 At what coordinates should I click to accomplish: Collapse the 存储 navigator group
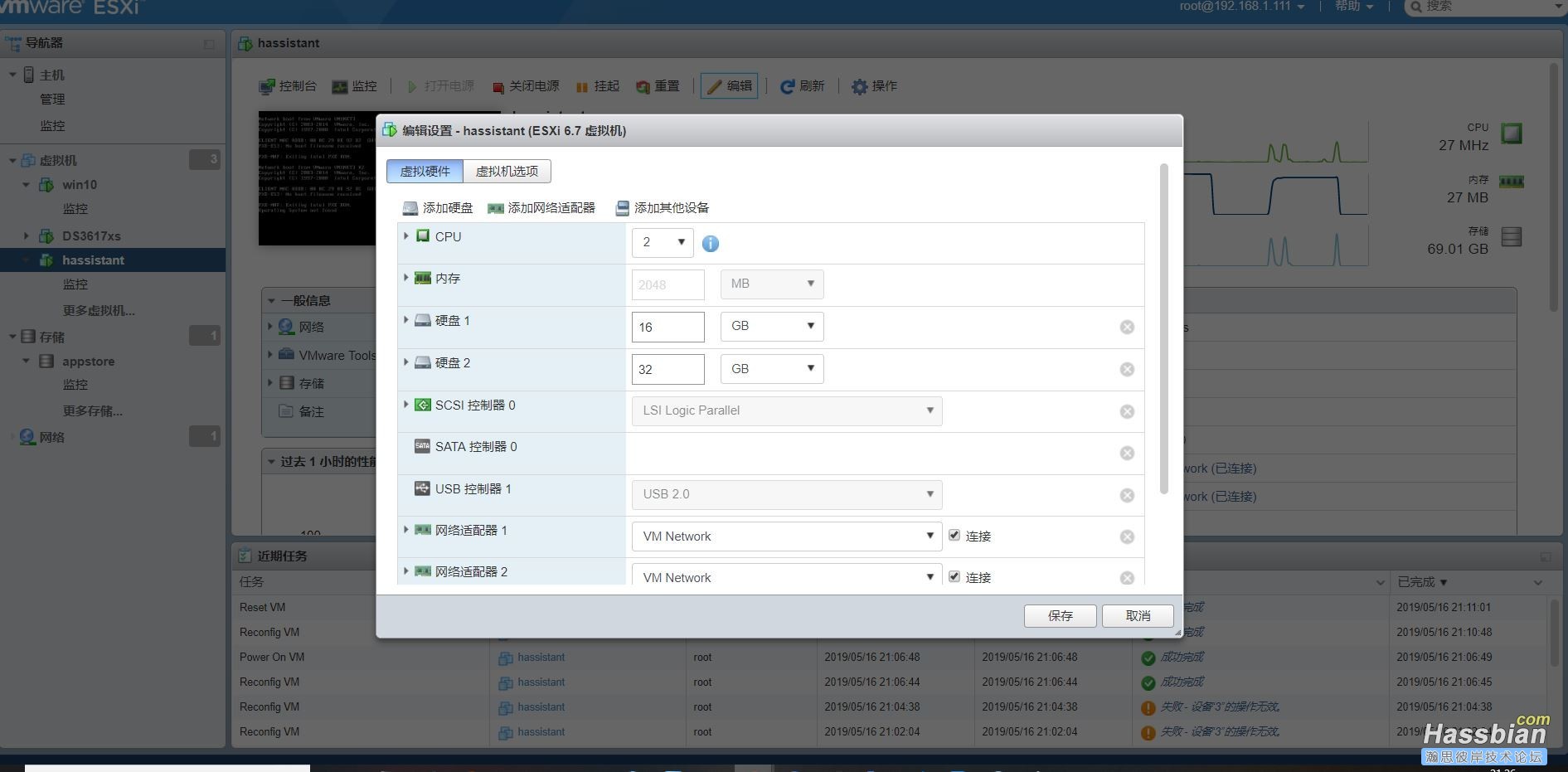(12, 337)
